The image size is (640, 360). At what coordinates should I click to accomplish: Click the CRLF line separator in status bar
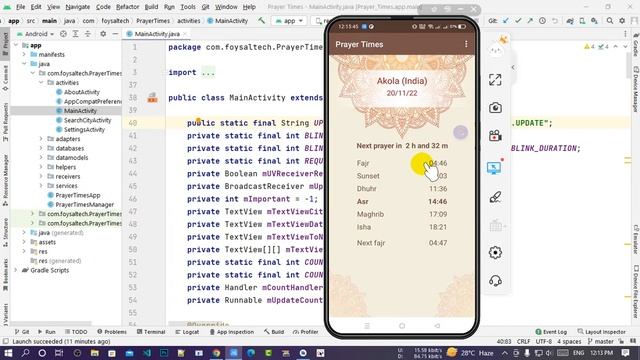(x=523, y=341)
